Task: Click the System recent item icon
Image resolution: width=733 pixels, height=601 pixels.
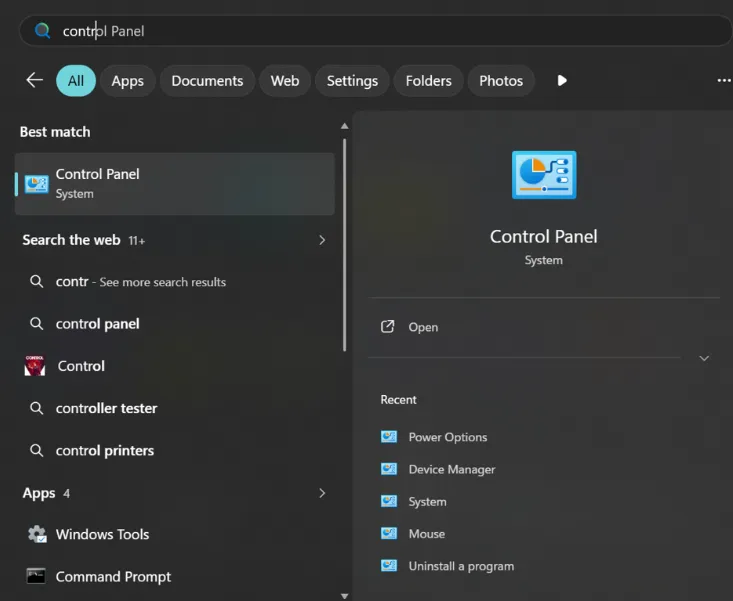Action: pos(388,501)
